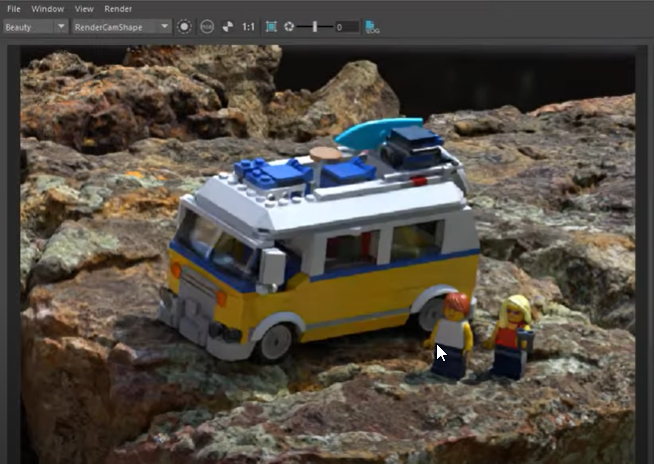Viewport: 654px width, 464px height.
Task: Open the log window icon
Action: 372,26
